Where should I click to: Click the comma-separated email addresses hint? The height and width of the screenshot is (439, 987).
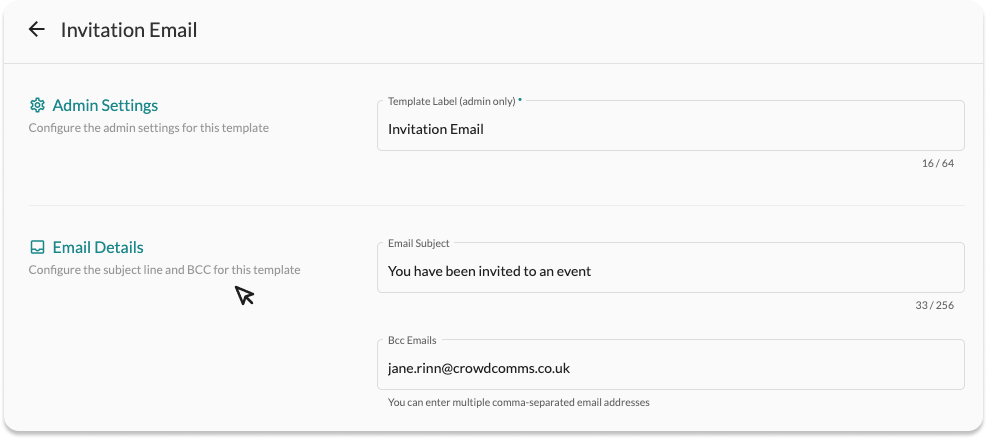[518, 403]
